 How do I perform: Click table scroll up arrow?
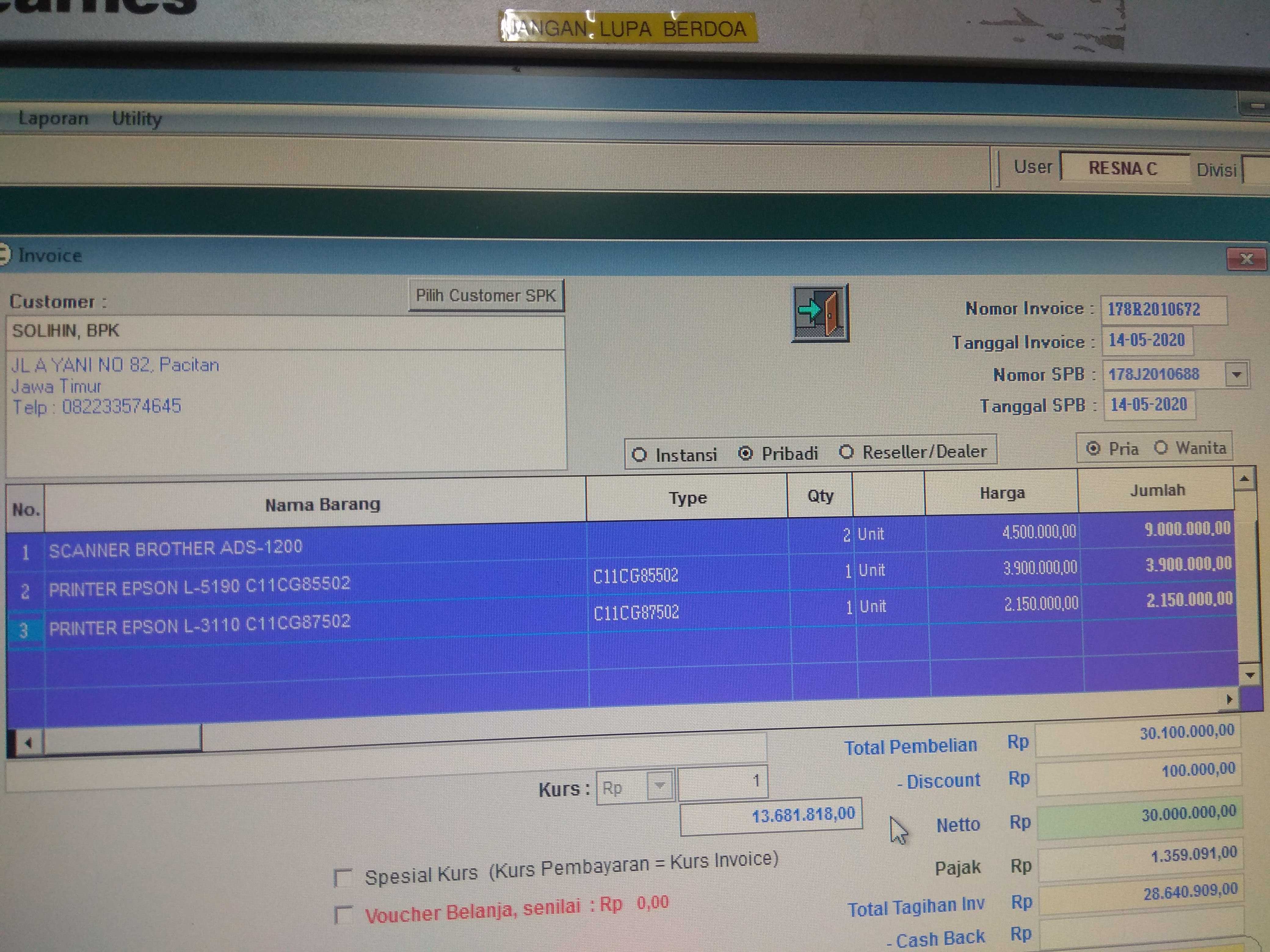1244,478
